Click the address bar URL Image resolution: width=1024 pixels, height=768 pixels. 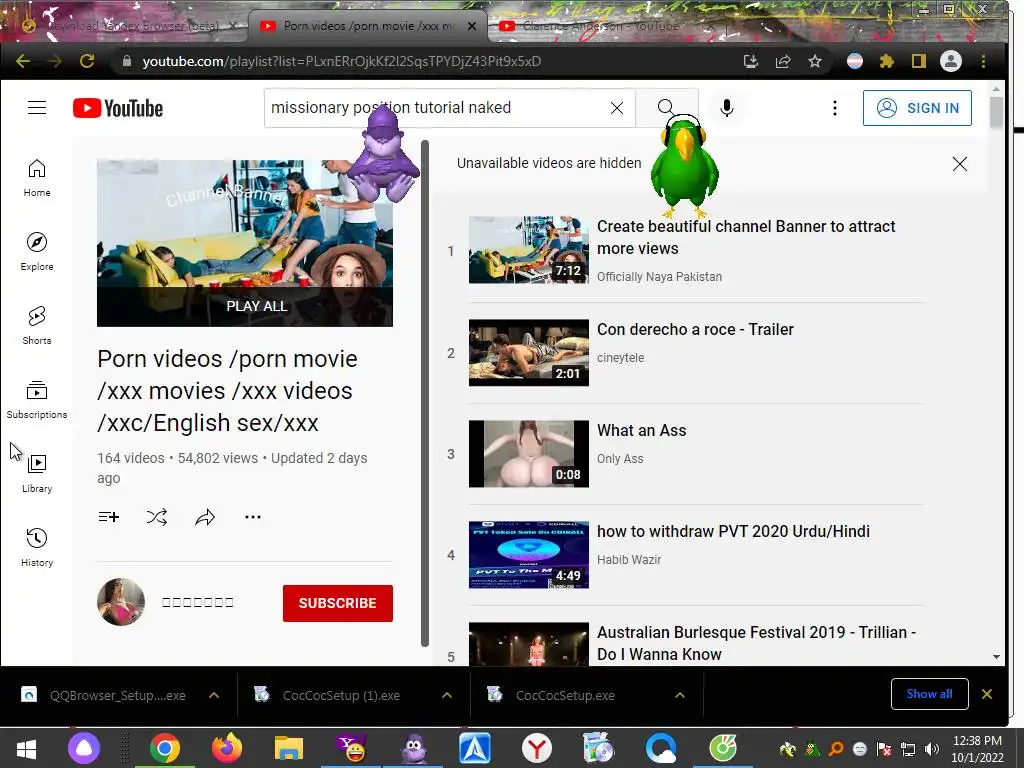coord(342,61)
